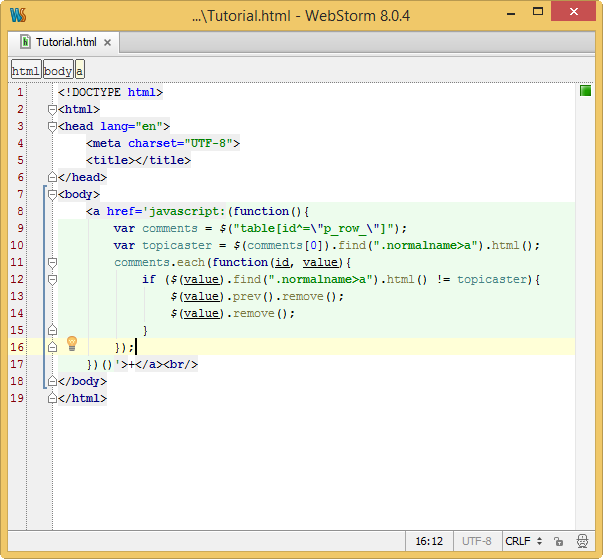Change the CRLF line separator

point(524,541)
